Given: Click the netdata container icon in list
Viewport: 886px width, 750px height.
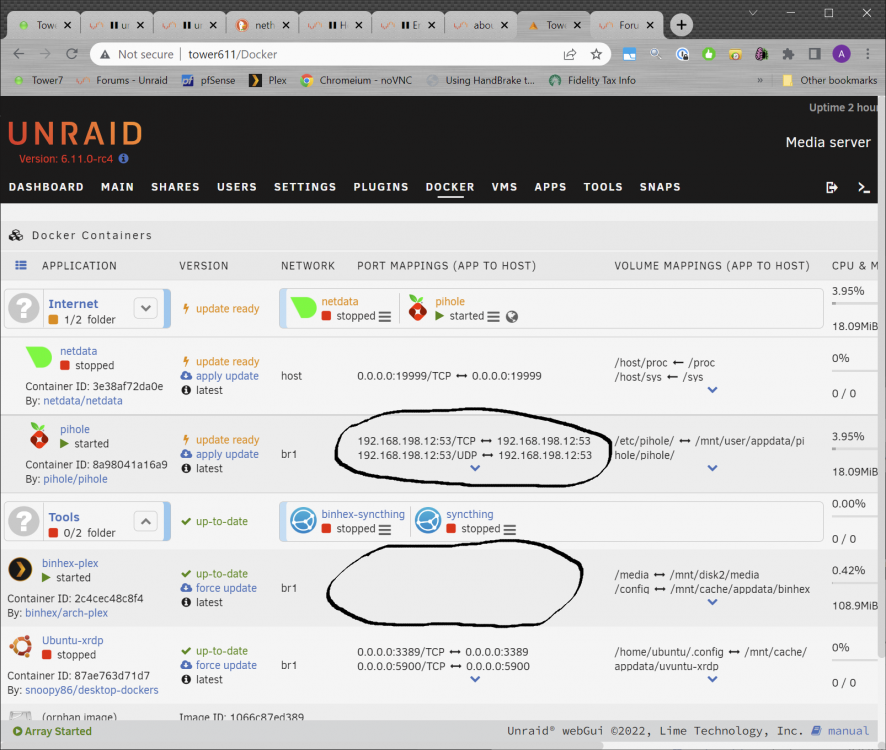Looking at the screenshot, I should (x=39, y=357).
